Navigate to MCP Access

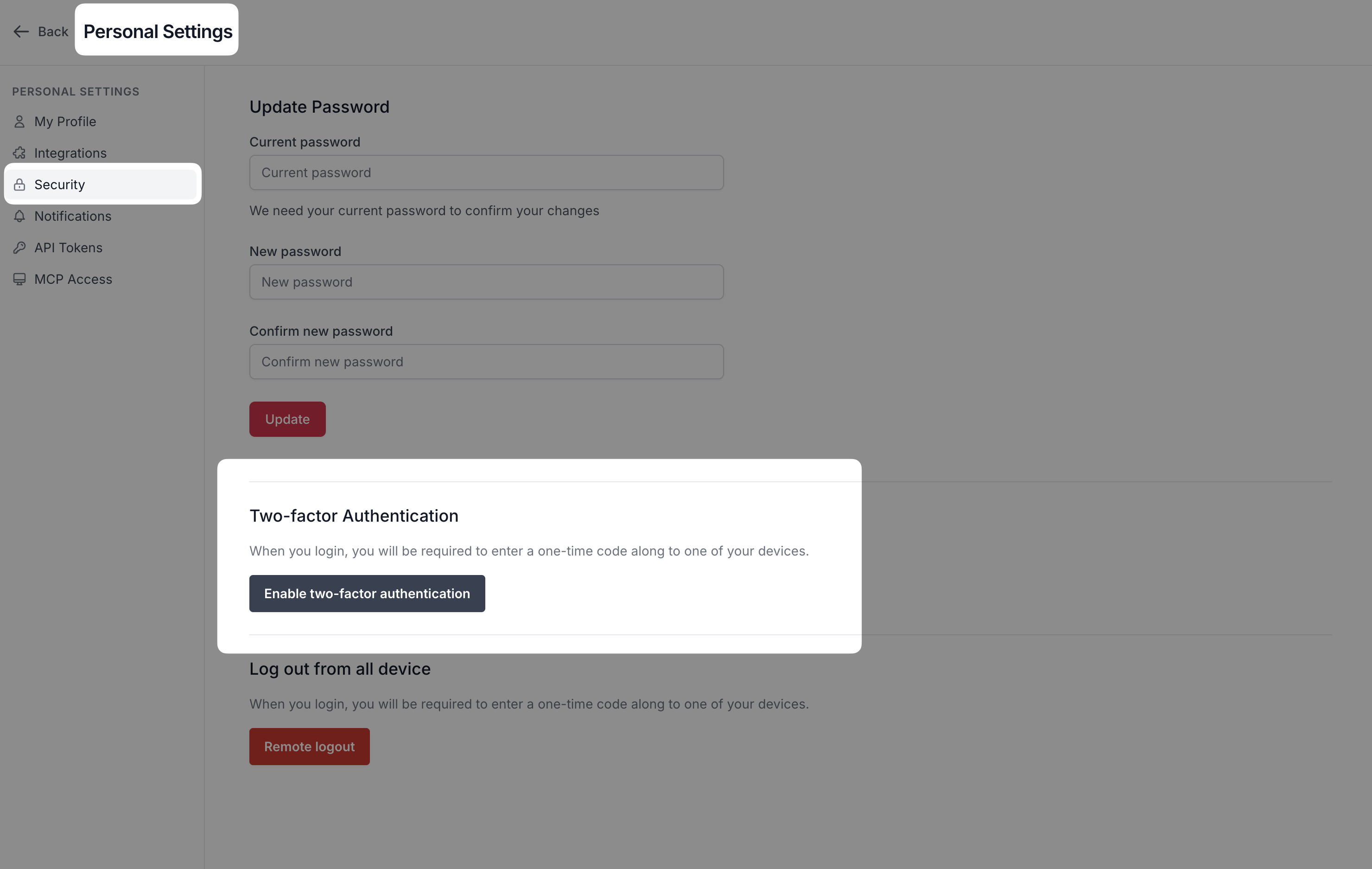(73, 279)
